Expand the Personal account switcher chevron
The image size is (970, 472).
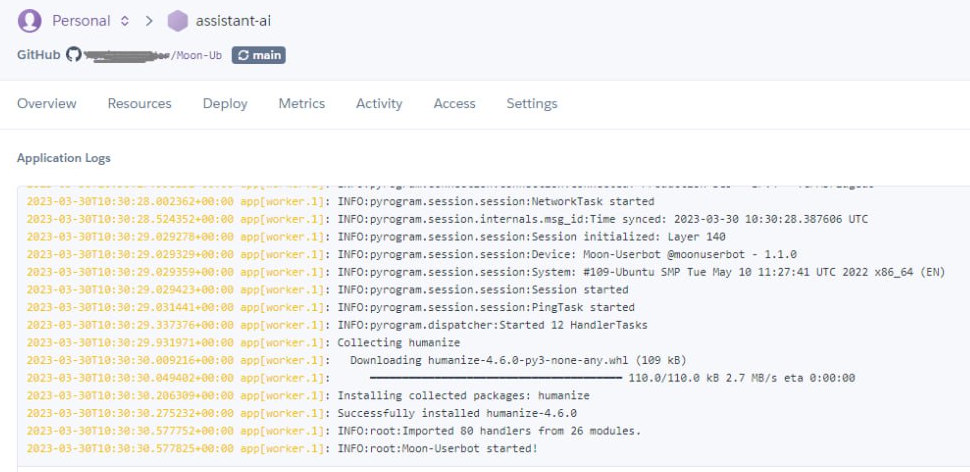(125, 21)
